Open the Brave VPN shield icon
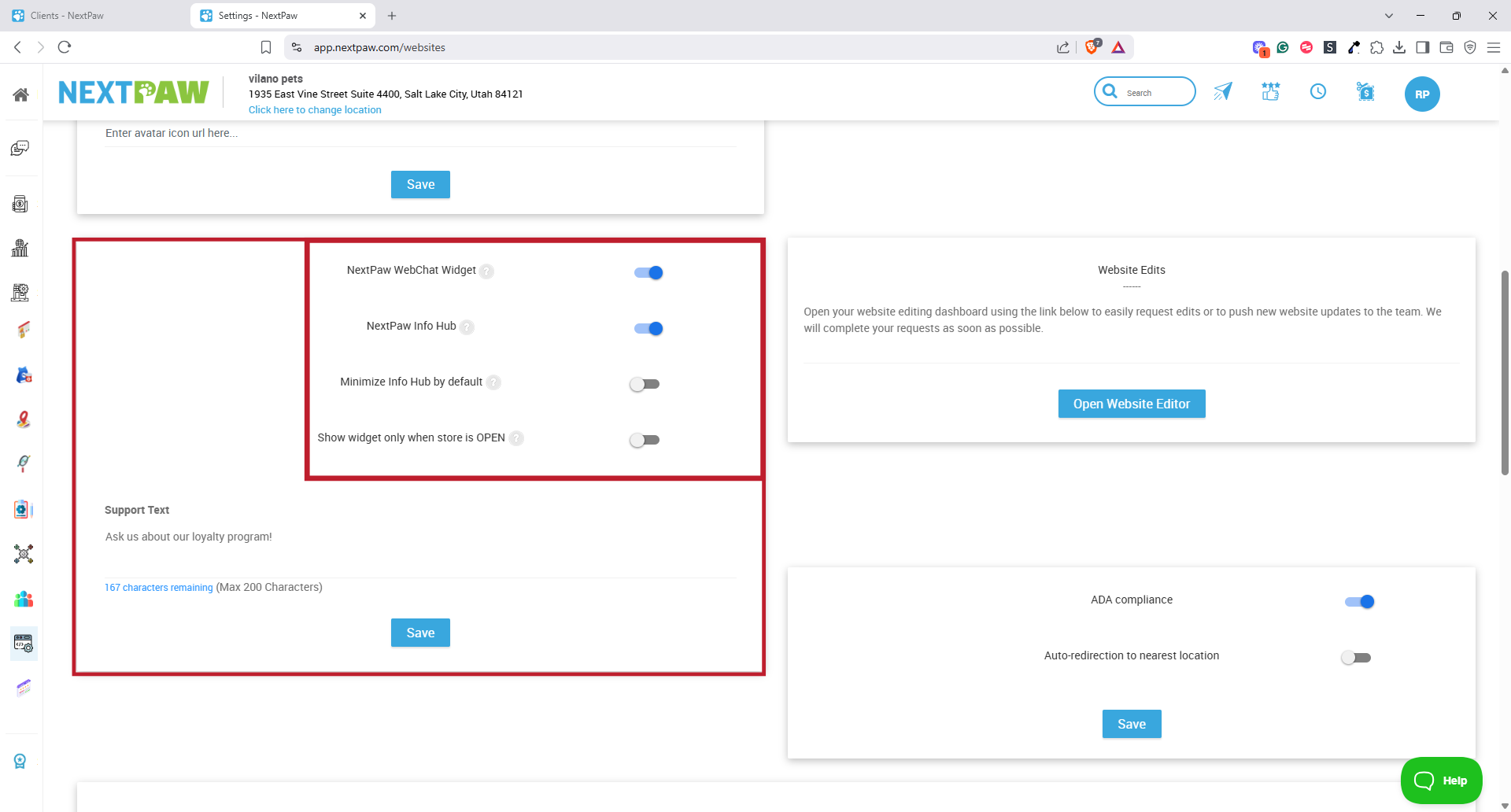The image size is (1511, 812). (1470, 47)
